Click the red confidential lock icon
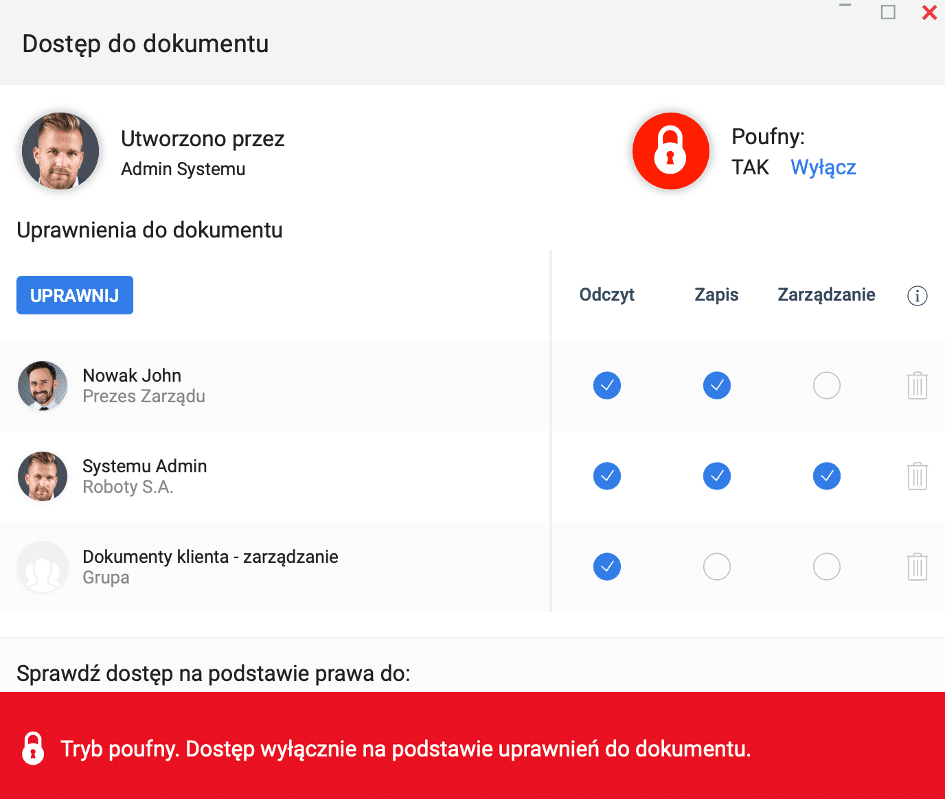The image size is (945, 800). pos(670,151)
